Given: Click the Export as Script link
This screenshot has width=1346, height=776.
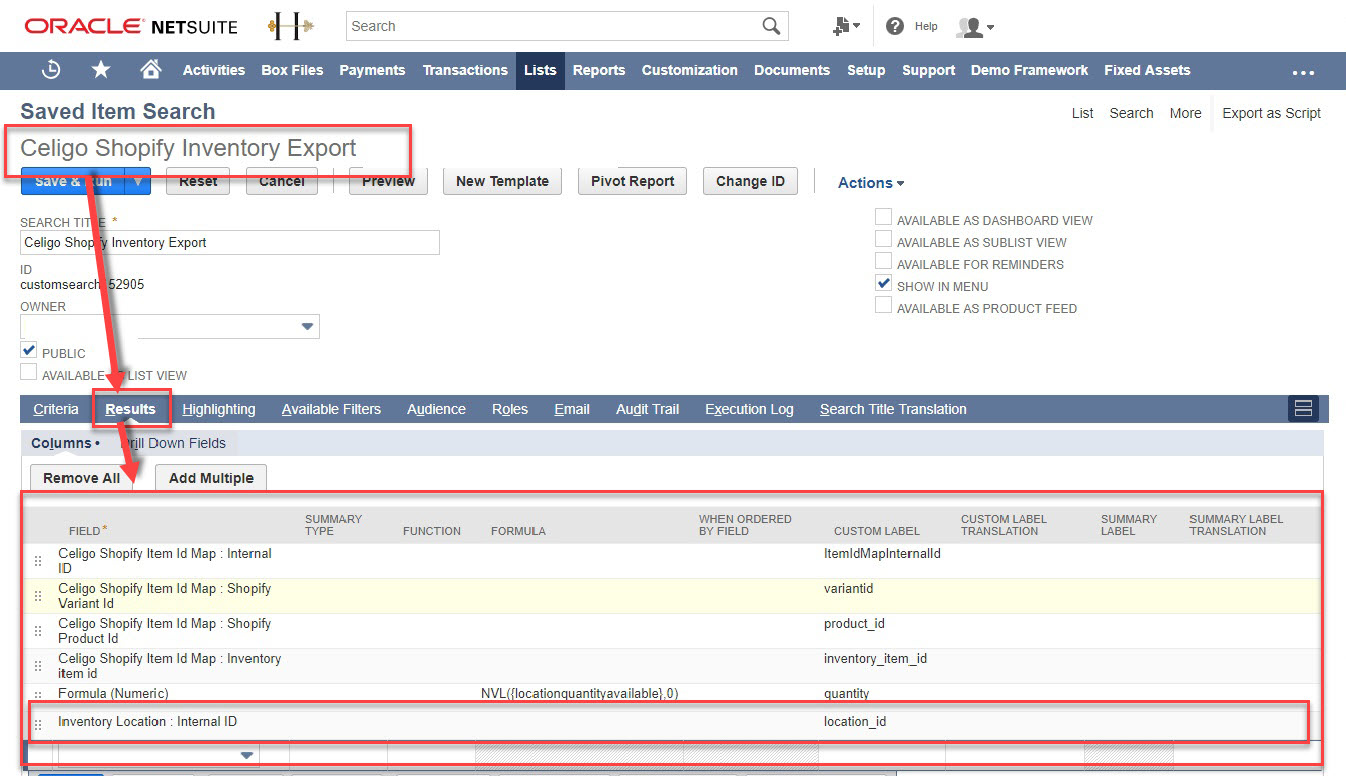Looking at the screenshot, I should click(x=1271, y=113).
